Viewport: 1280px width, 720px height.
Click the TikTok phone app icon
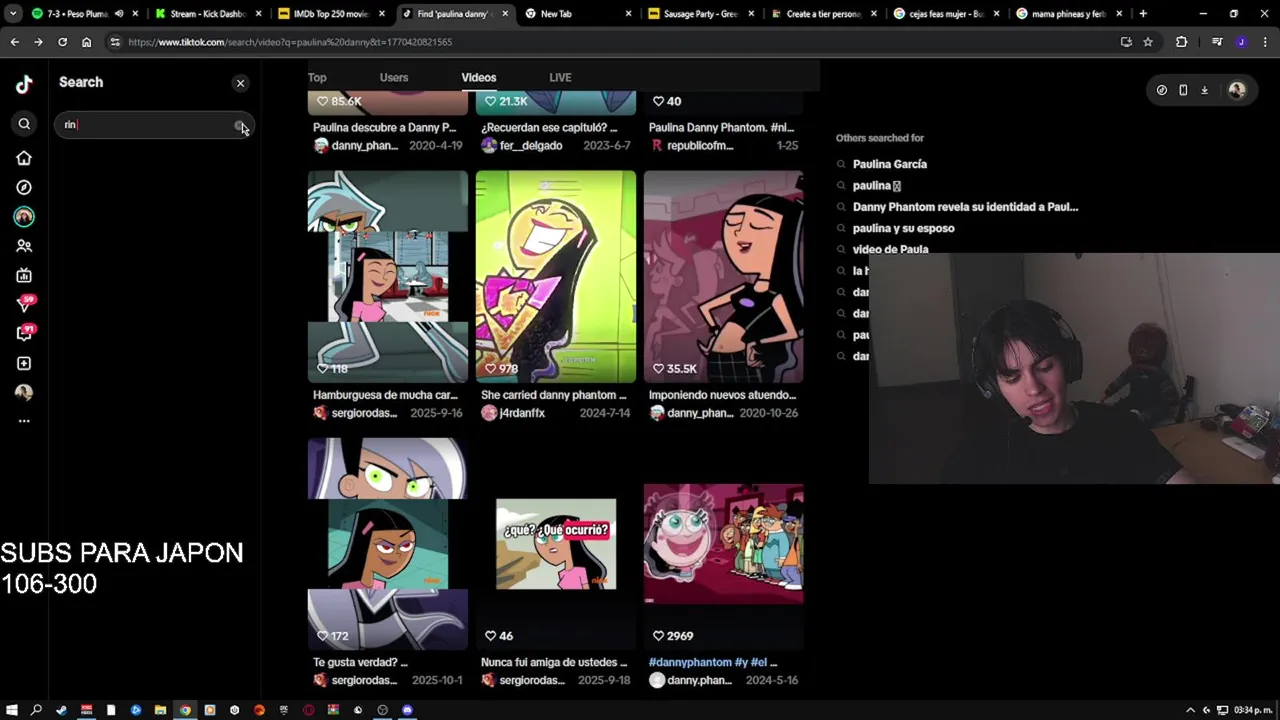pyautogui.click(x=1183, y=90)
